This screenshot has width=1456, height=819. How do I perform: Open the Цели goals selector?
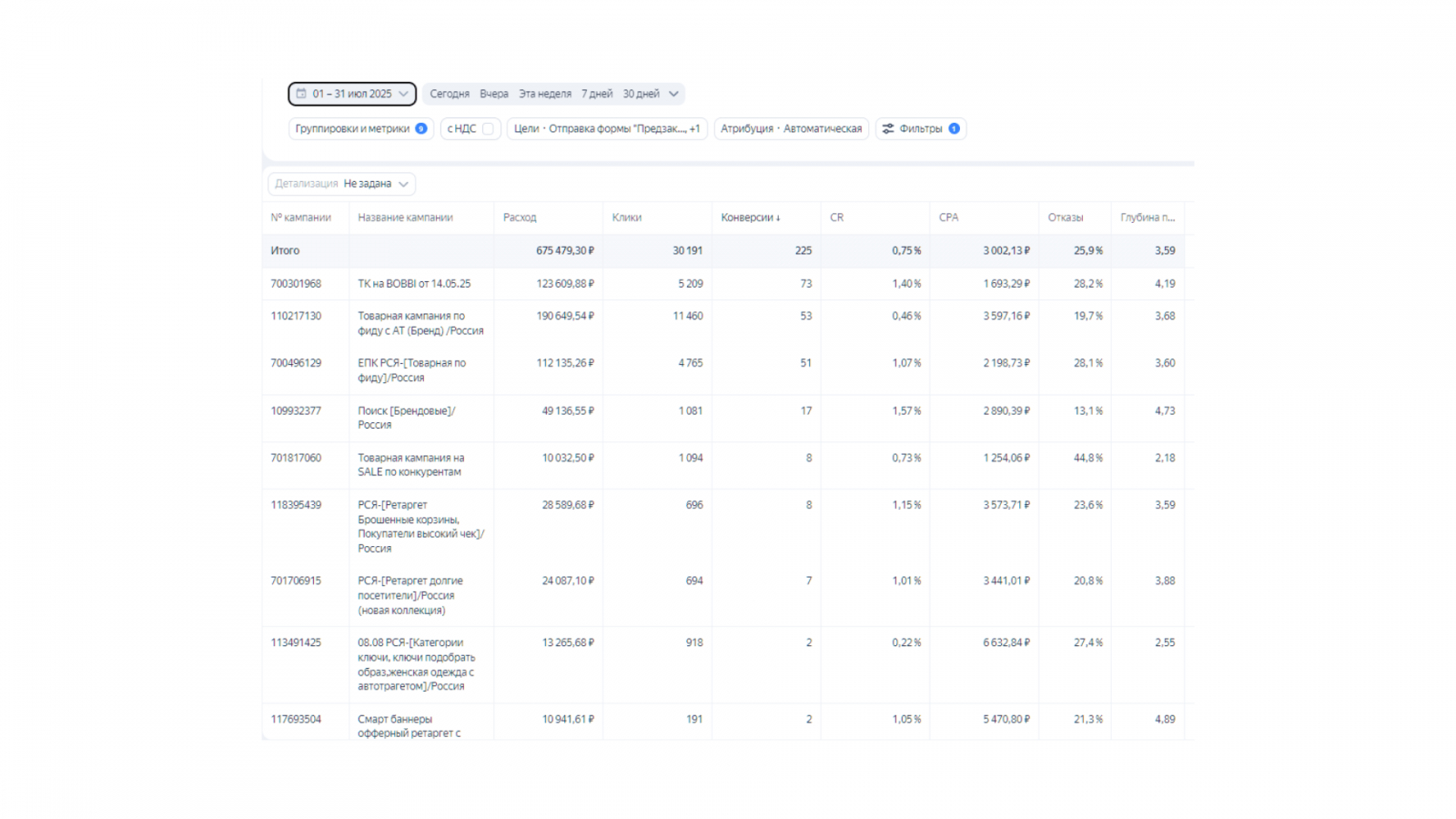(x=607, y=129)
